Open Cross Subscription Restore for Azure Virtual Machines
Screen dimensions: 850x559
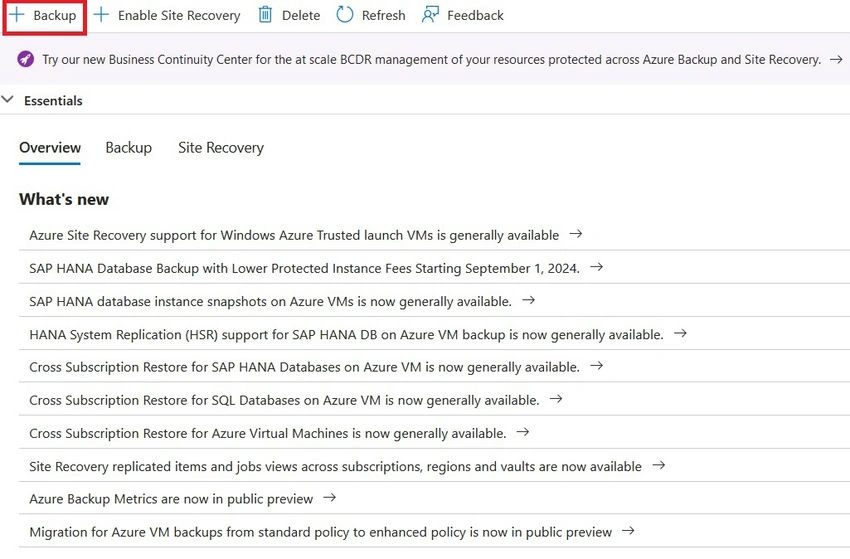coord(268,433)
